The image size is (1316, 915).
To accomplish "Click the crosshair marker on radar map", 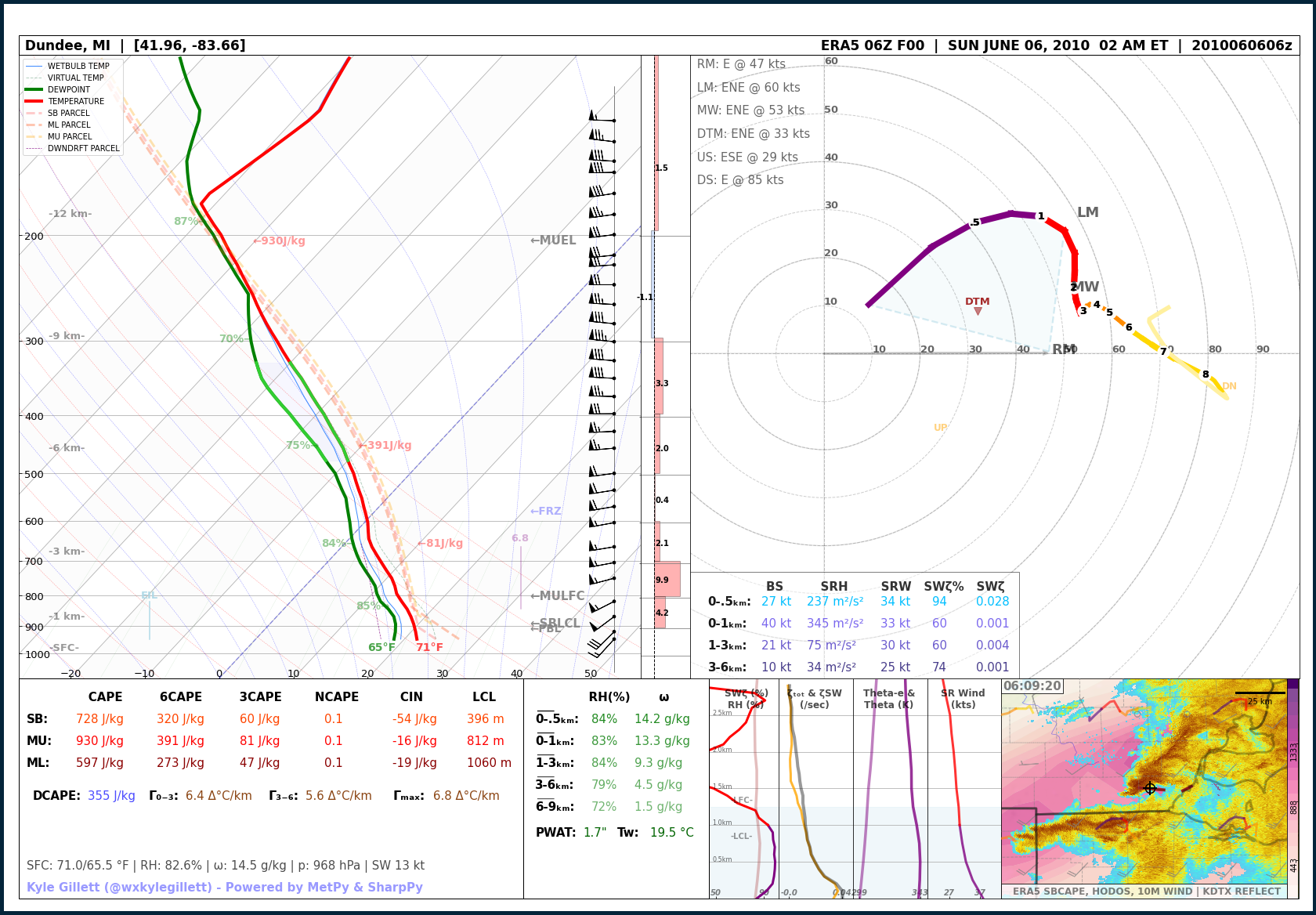I will coord(1149,788).
